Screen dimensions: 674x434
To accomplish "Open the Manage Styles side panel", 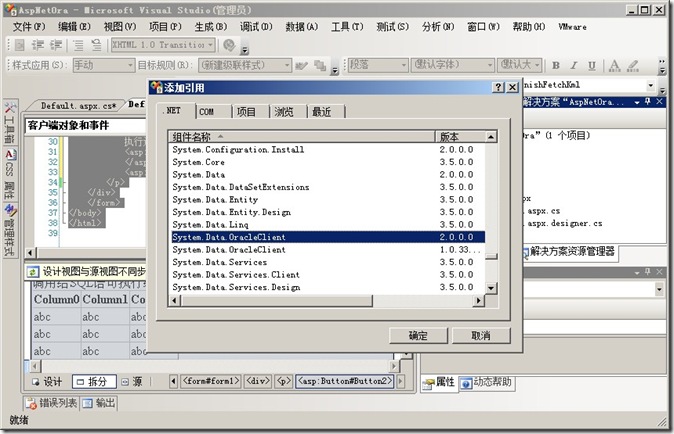I will pos(10,230).
